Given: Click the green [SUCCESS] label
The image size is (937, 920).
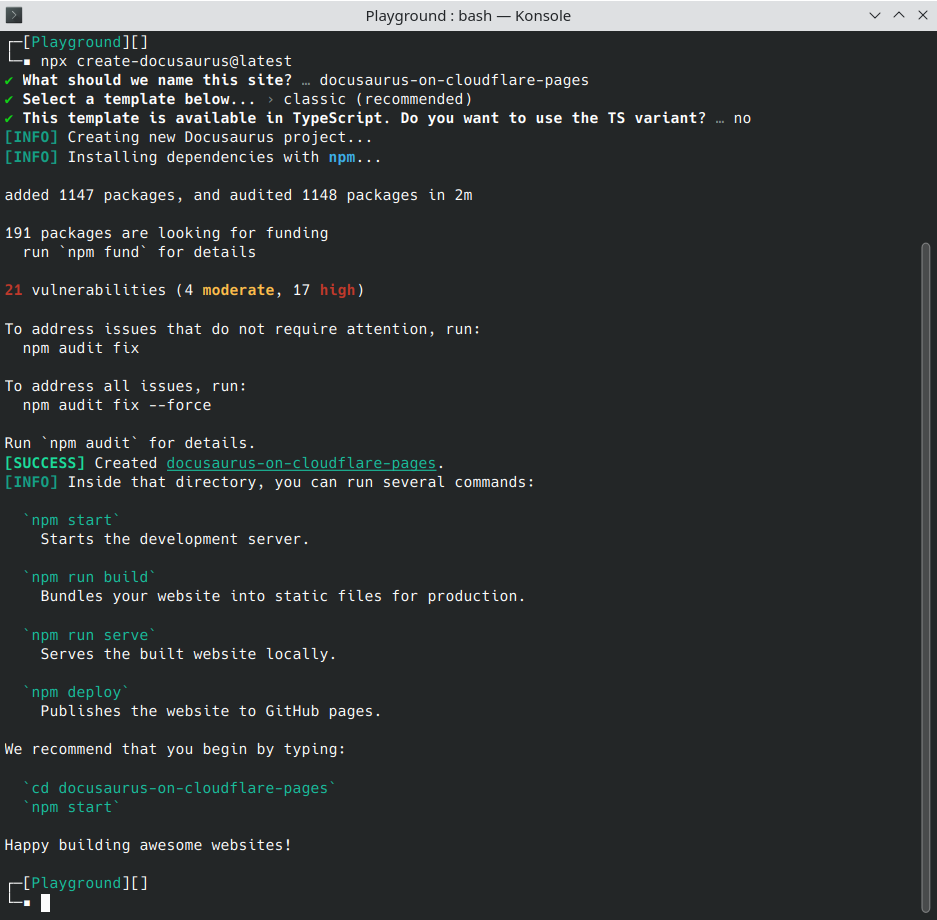Looking at the screenshot, I should point(45,463).
